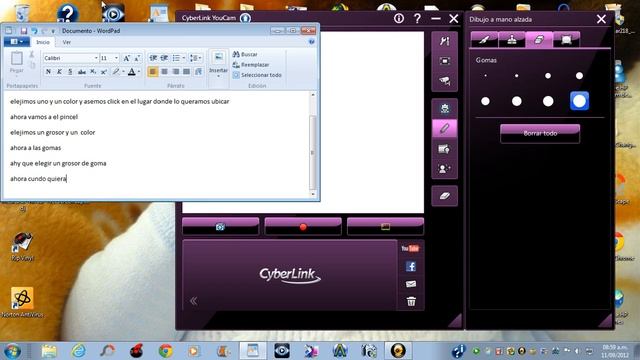Expand Calibri font family dropdown
640x360 pixels.
point(96,58)
